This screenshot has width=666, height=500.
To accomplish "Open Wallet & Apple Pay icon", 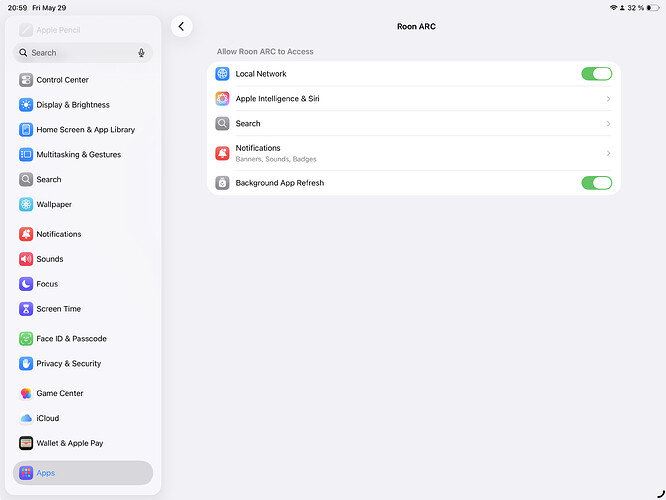I will pyautogui.click(x=26, y=443).
